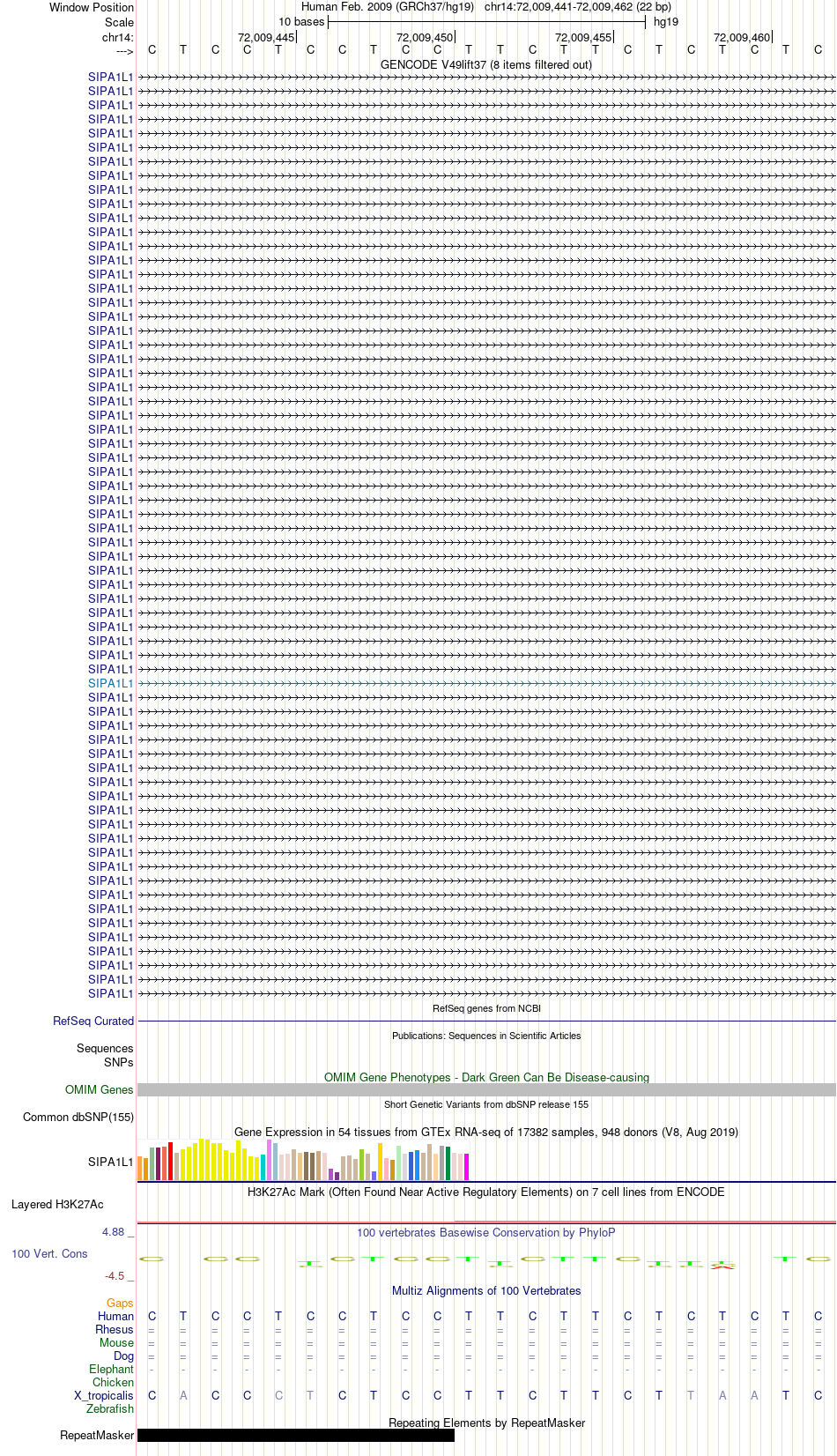This screenshot has width=837, height=1456.
Task: Click the RepeatMasker track label
Action: point(97,1435)
